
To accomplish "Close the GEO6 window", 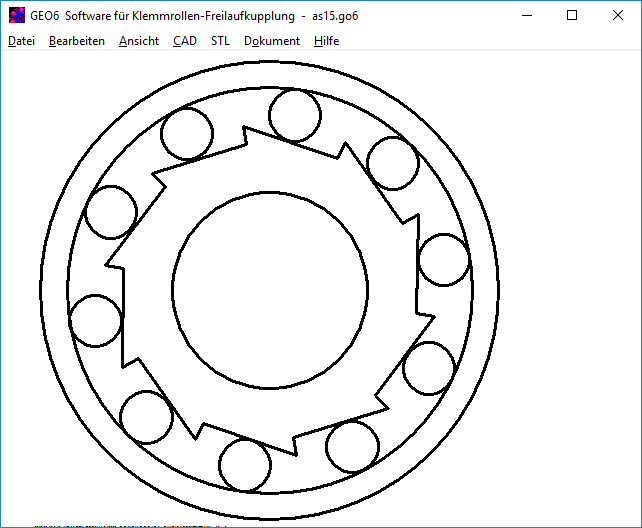I will coord(618,15).
